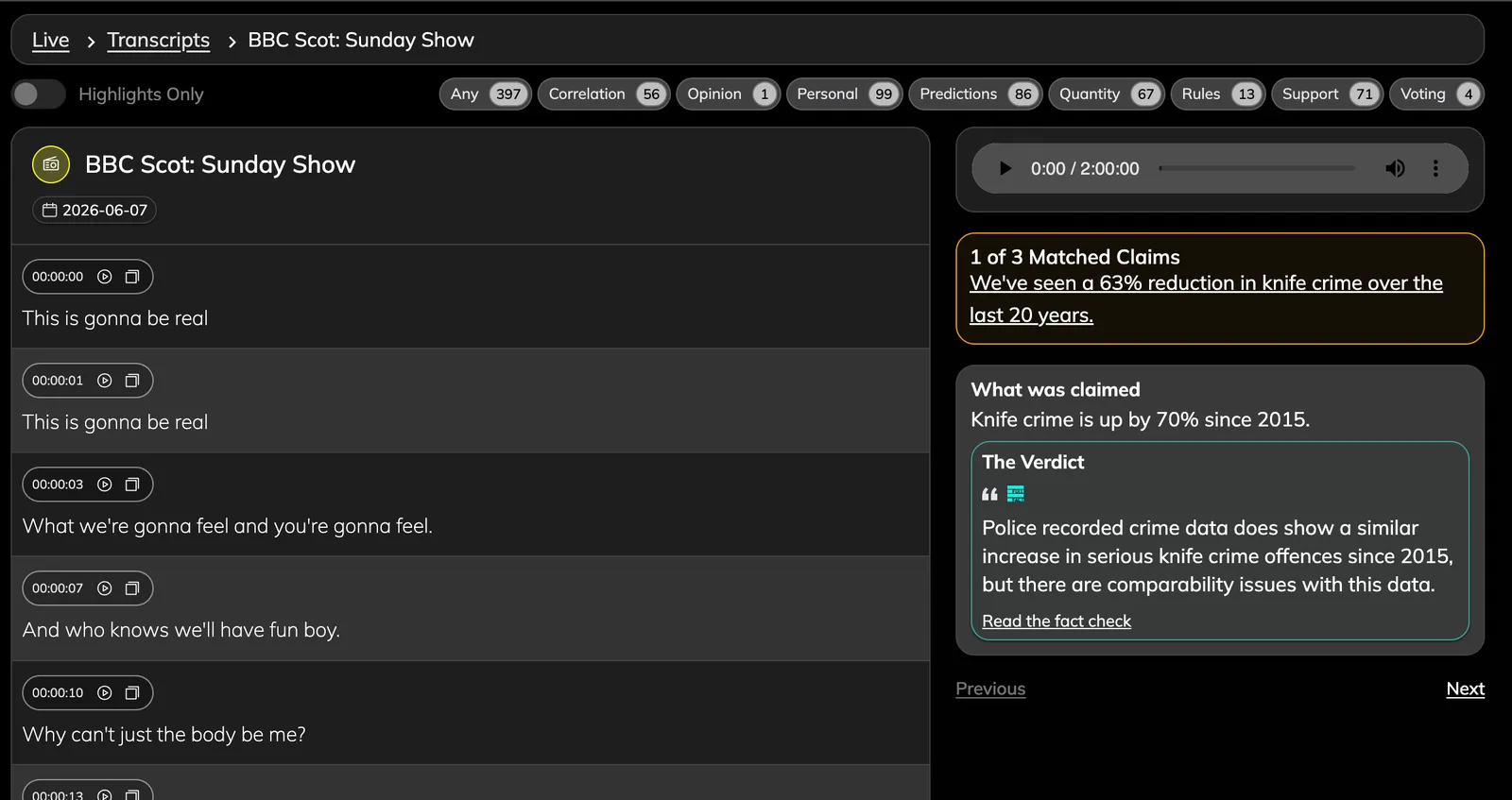This screenshot has width=1512, height=800.
Task: Copy the 00:00:00 transcript segment
Action: click(132, 277)
